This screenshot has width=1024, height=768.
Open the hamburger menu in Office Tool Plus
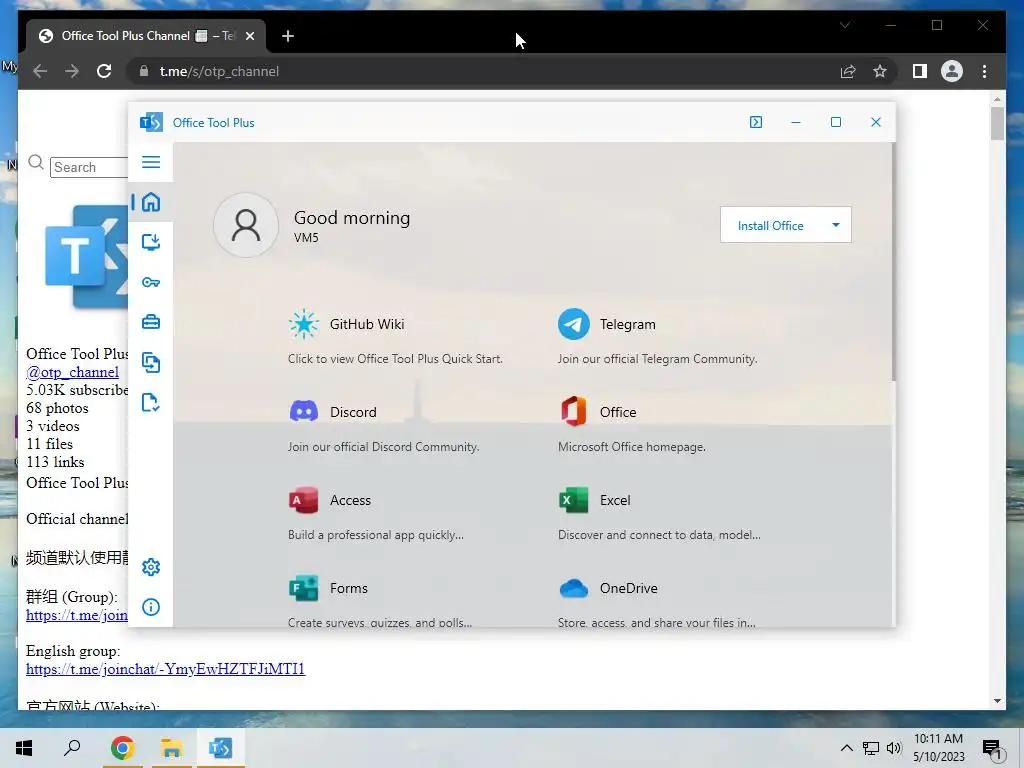[151, 162]
